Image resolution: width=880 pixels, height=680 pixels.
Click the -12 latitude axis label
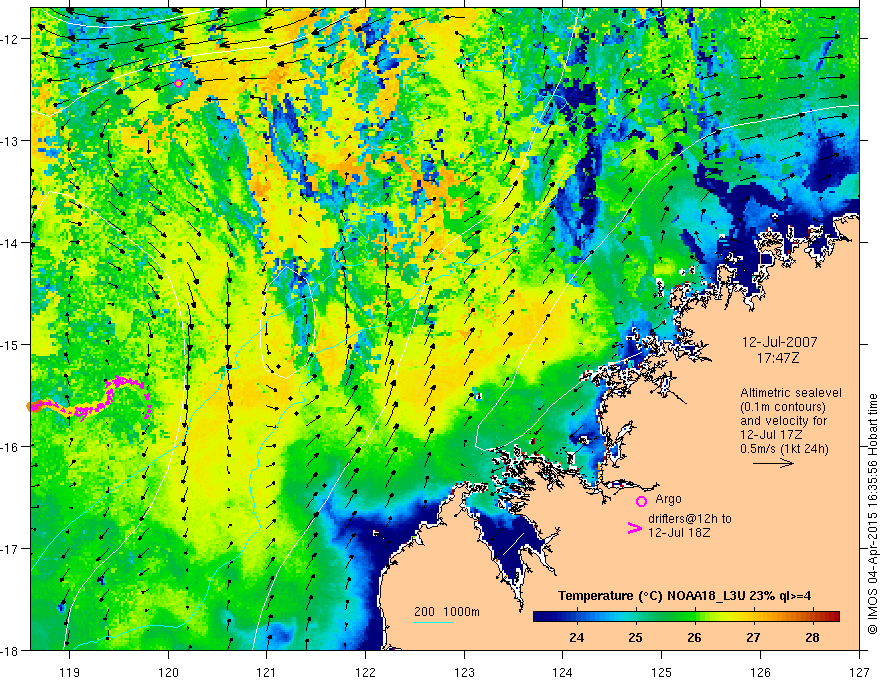(x=11, y=39)
